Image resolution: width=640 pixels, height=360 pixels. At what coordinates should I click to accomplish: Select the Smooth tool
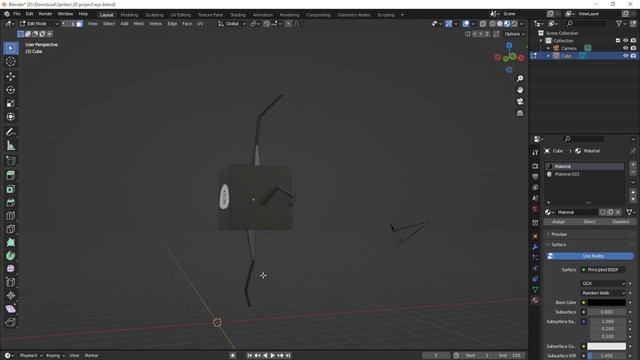pyautogui.click(x=11, y=269)
